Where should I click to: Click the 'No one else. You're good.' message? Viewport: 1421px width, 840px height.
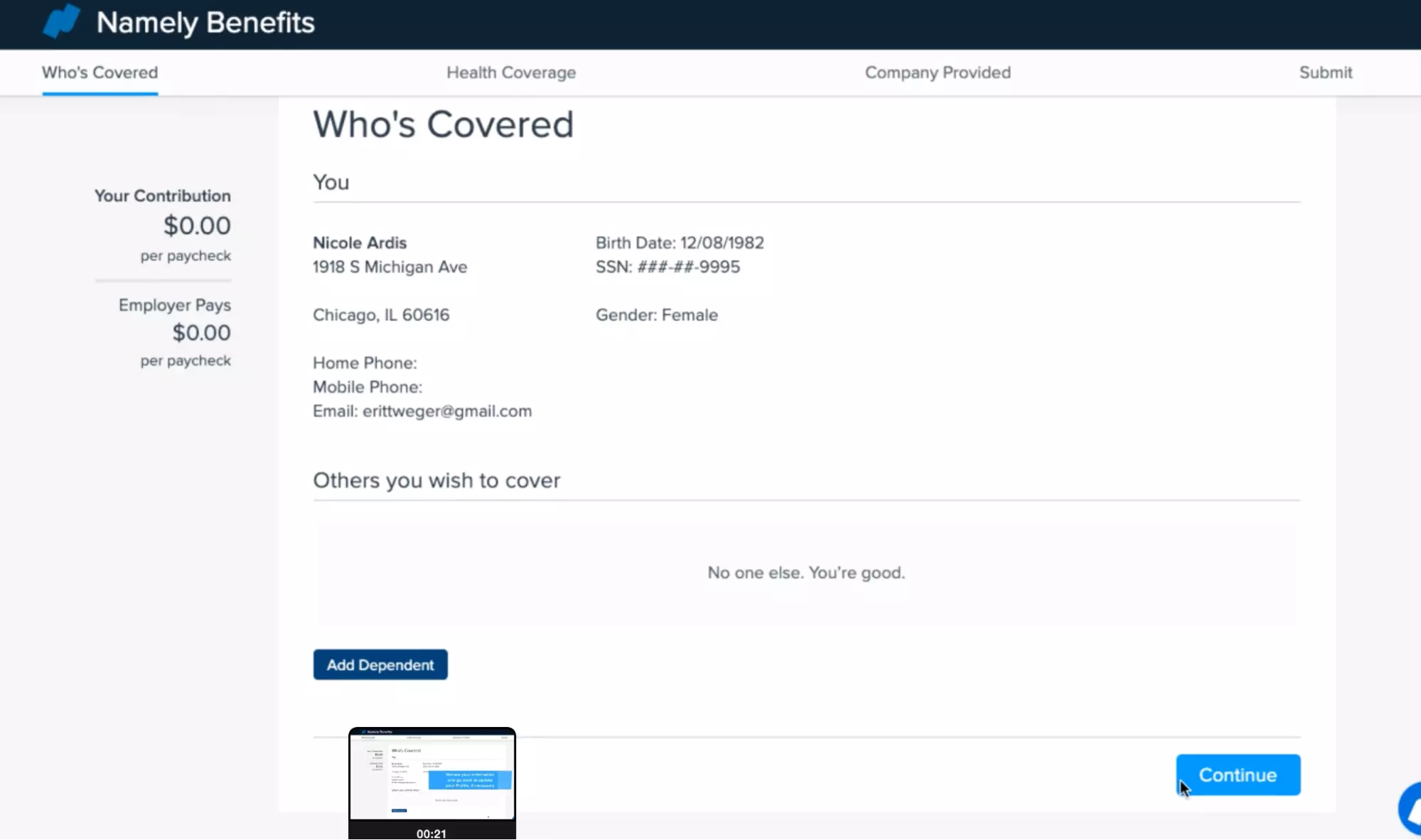tap(805, 572)
